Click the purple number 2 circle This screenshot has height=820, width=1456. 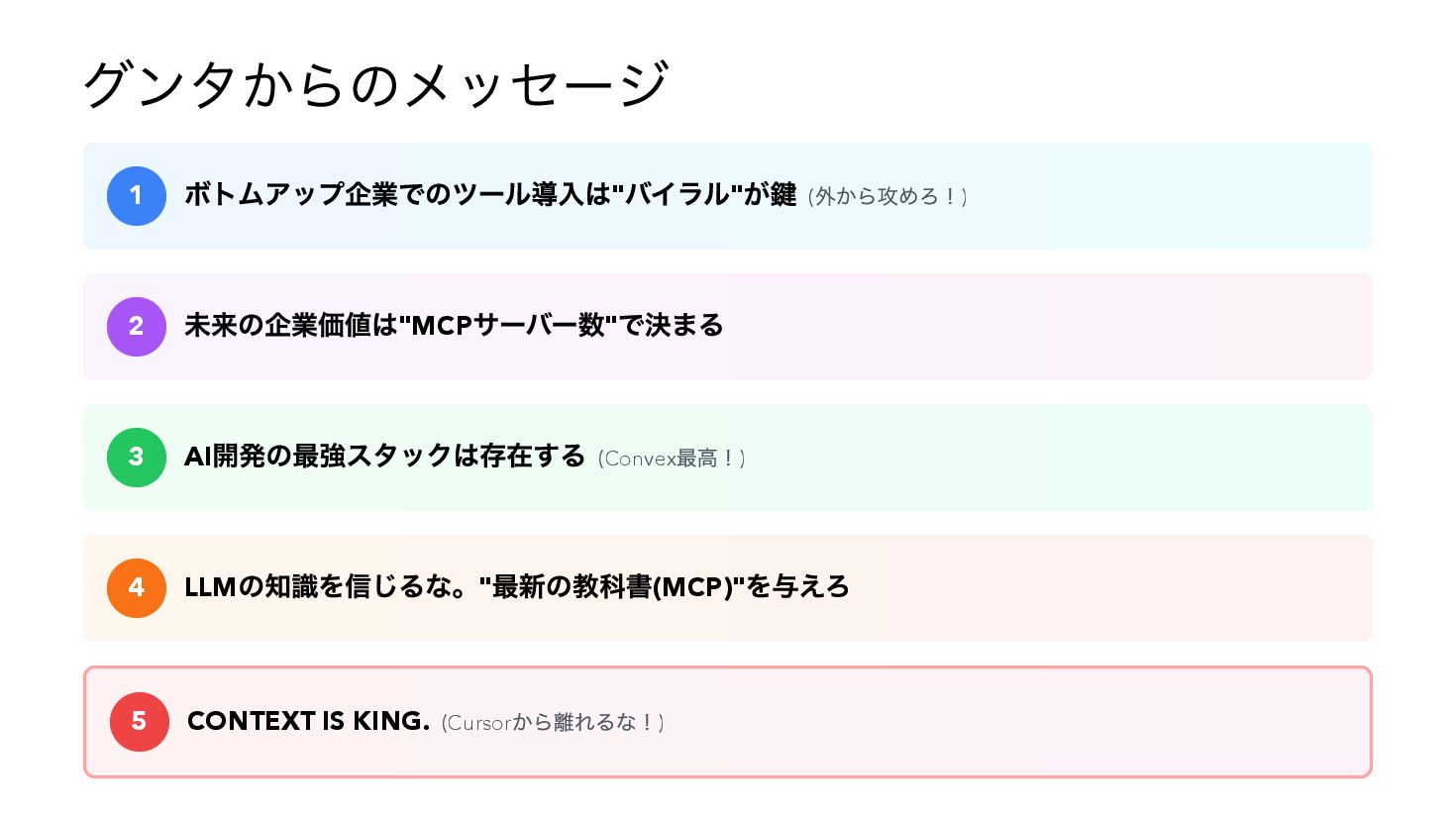137,327
